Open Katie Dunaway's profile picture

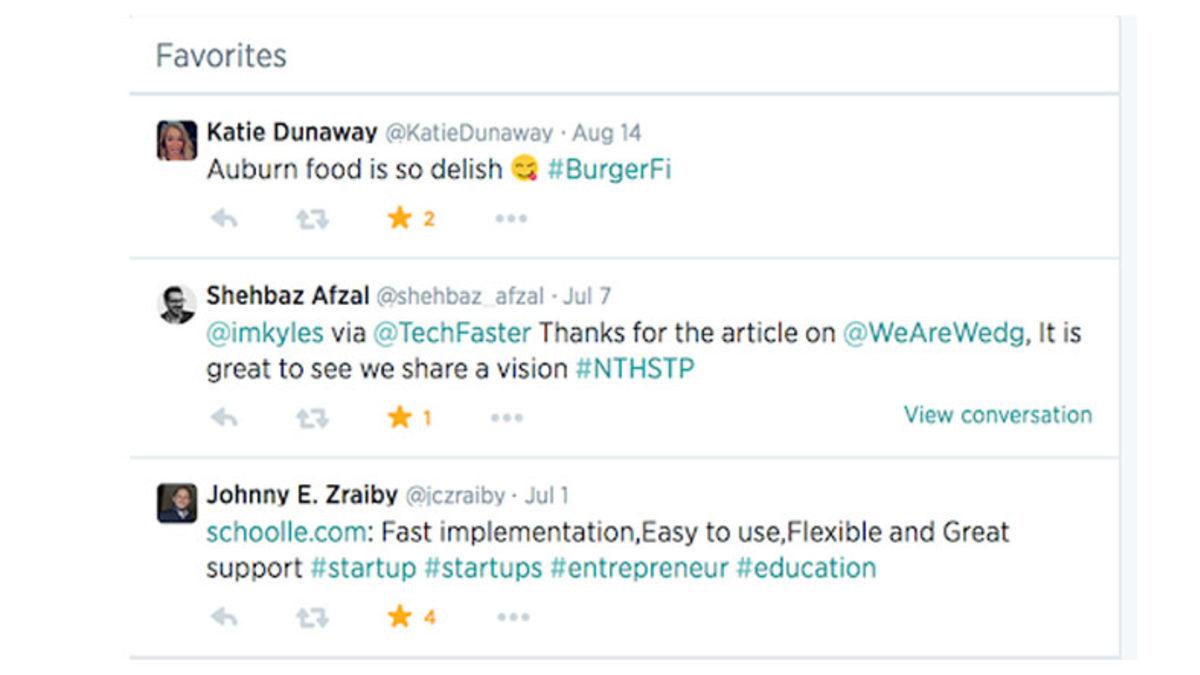[x=177, y=140]
